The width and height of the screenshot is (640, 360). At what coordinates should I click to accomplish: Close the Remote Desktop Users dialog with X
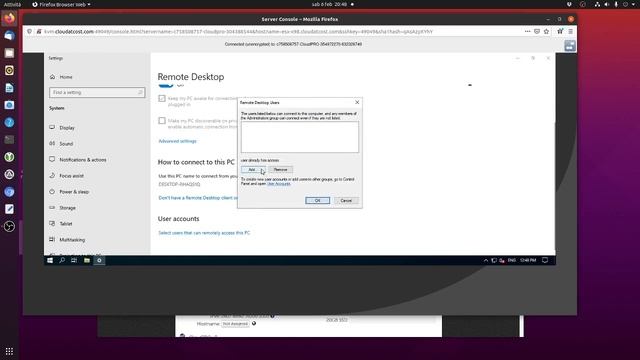point(357,102)
